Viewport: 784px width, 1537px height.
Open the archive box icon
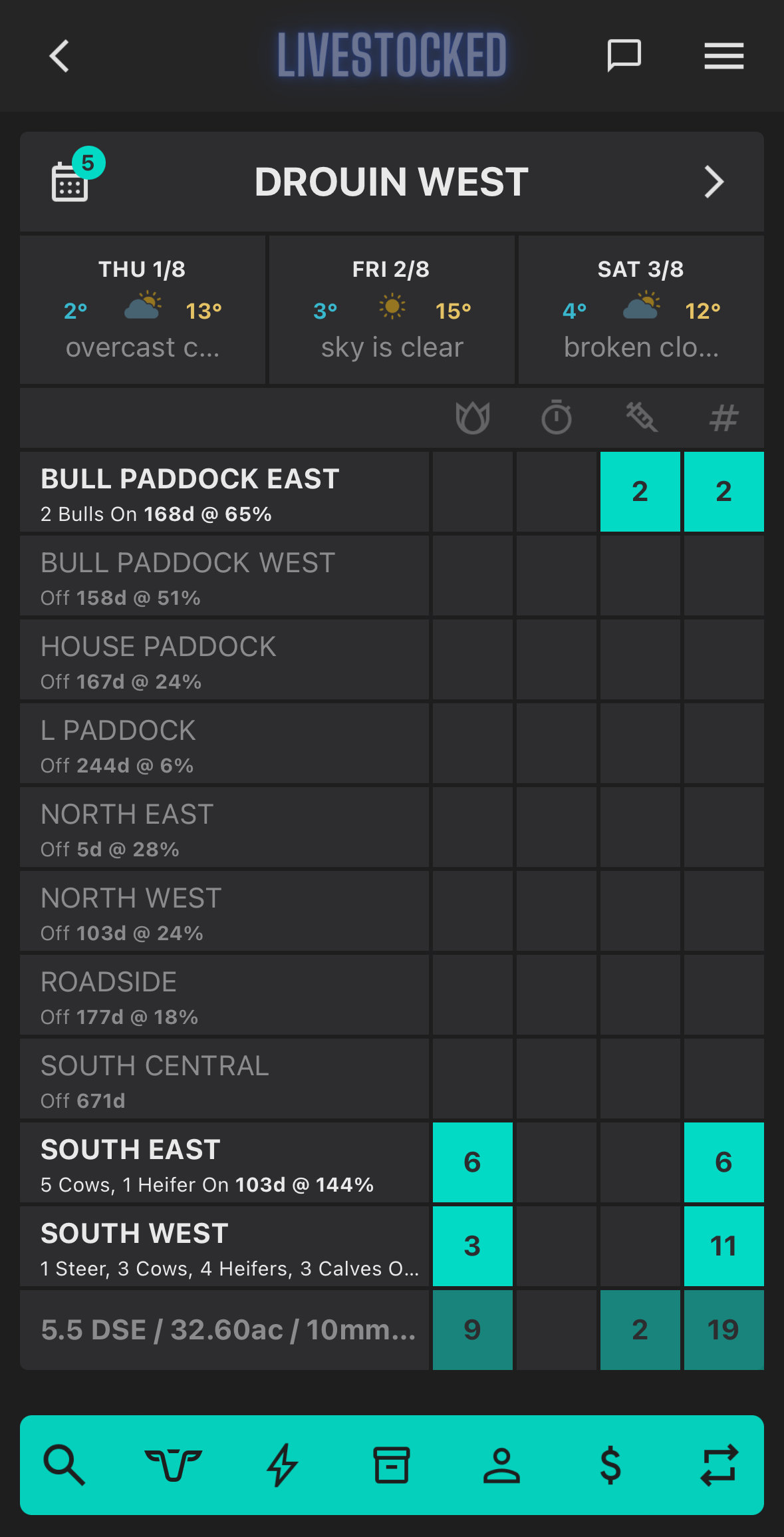[x=392, y=1464]
